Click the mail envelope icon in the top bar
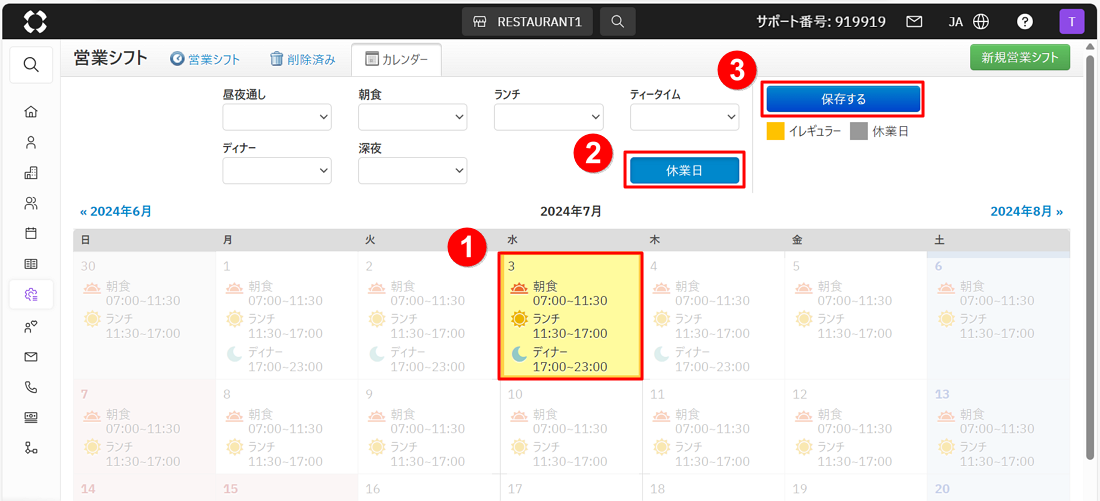1100x501 pixels. tap(914, 21)
